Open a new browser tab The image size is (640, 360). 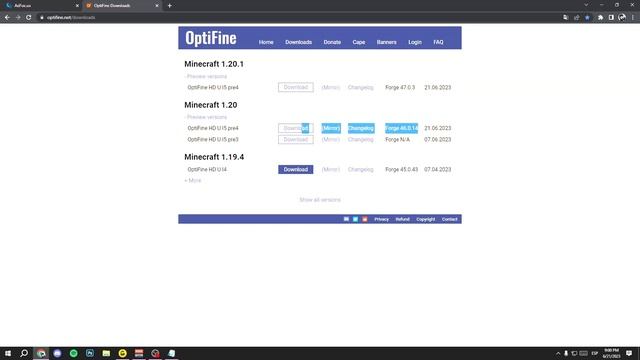(169, 6)
